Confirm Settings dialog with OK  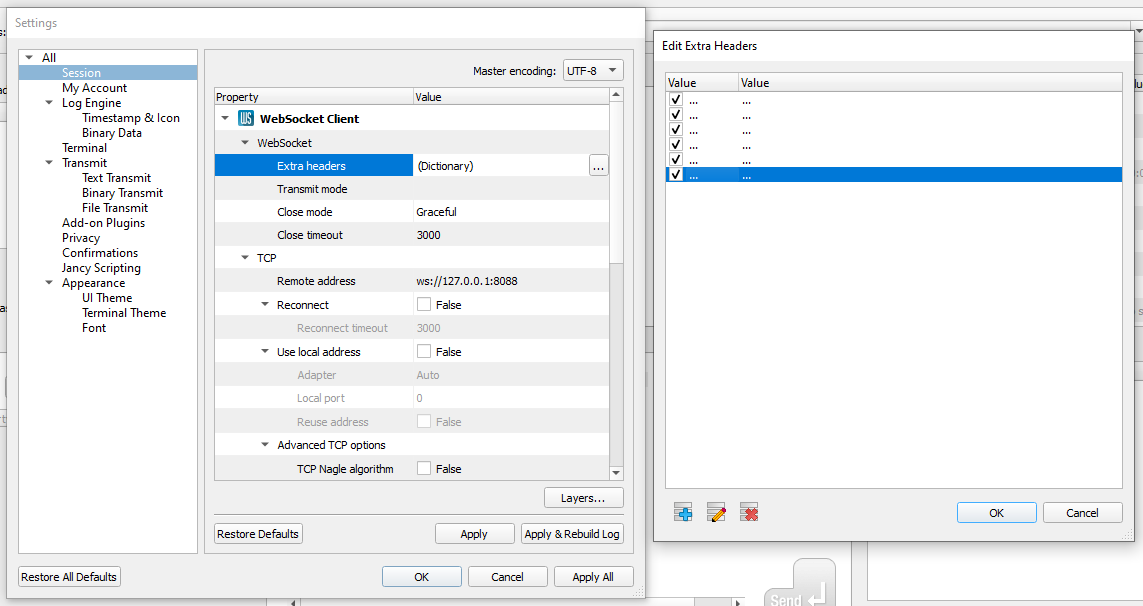(x=422, y=577)
